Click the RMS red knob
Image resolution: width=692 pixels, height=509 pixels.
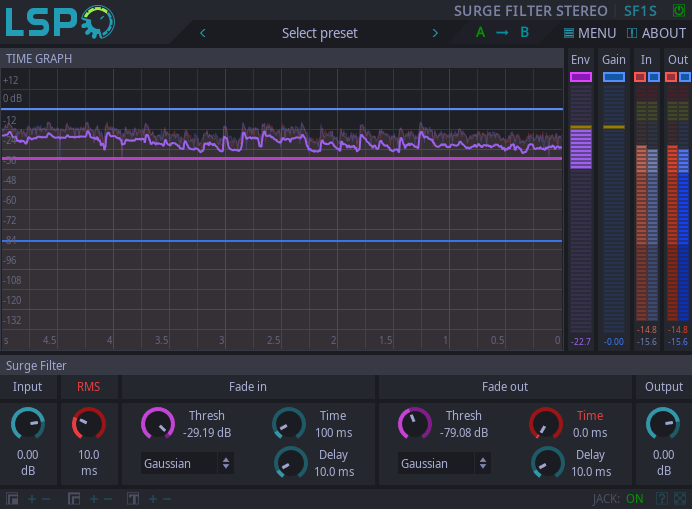(89, 423)
